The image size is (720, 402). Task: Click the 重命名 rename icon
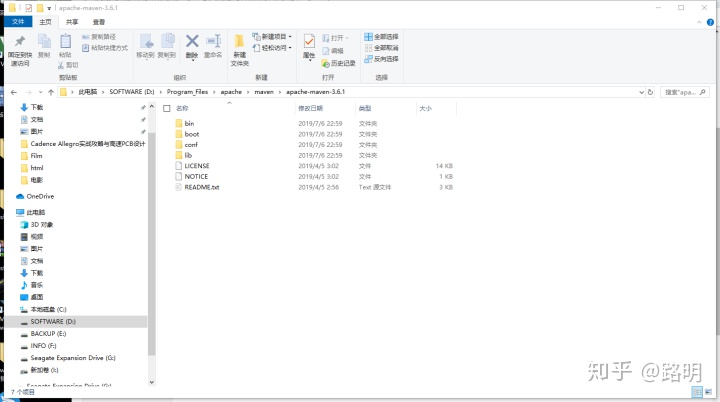[x=214, y=41]
